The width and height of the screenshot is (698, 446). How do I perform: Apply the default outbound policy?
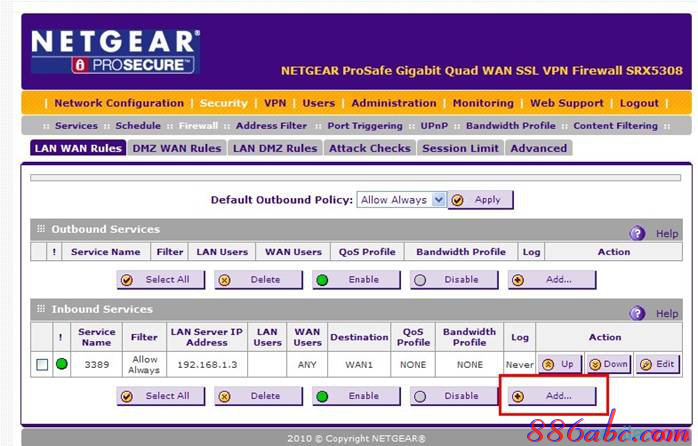pyautogui.click(x=481, y=200)
